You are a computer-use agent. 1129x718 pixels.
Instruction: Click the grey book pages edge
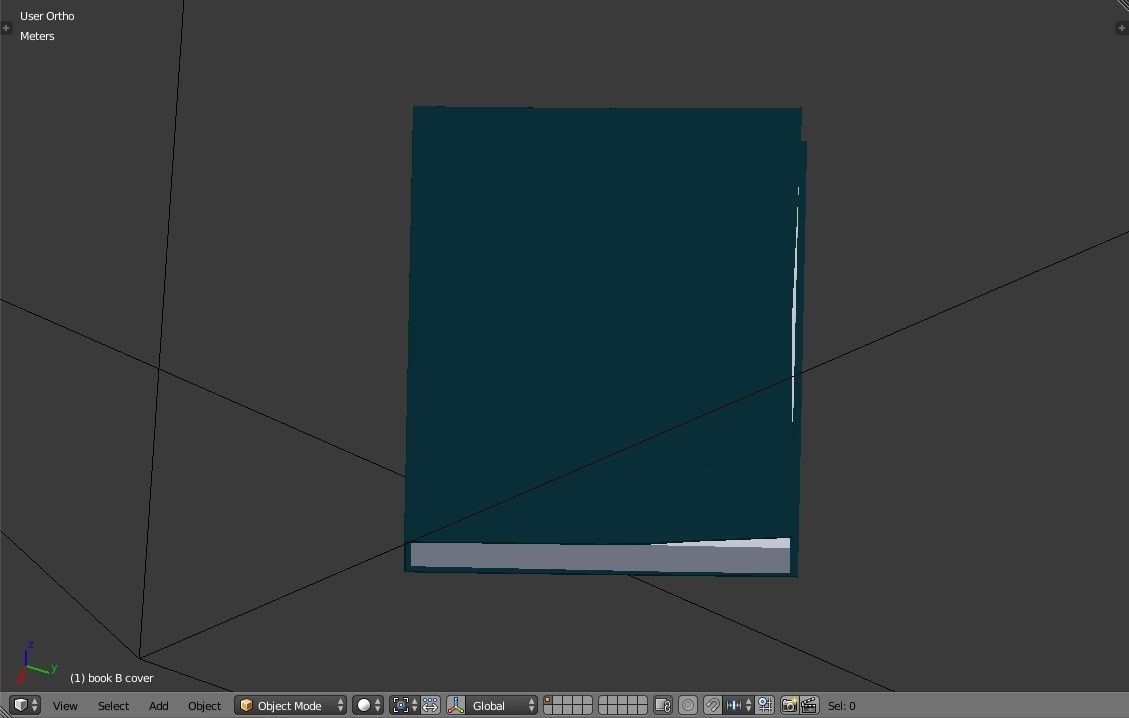pos(600,557)
